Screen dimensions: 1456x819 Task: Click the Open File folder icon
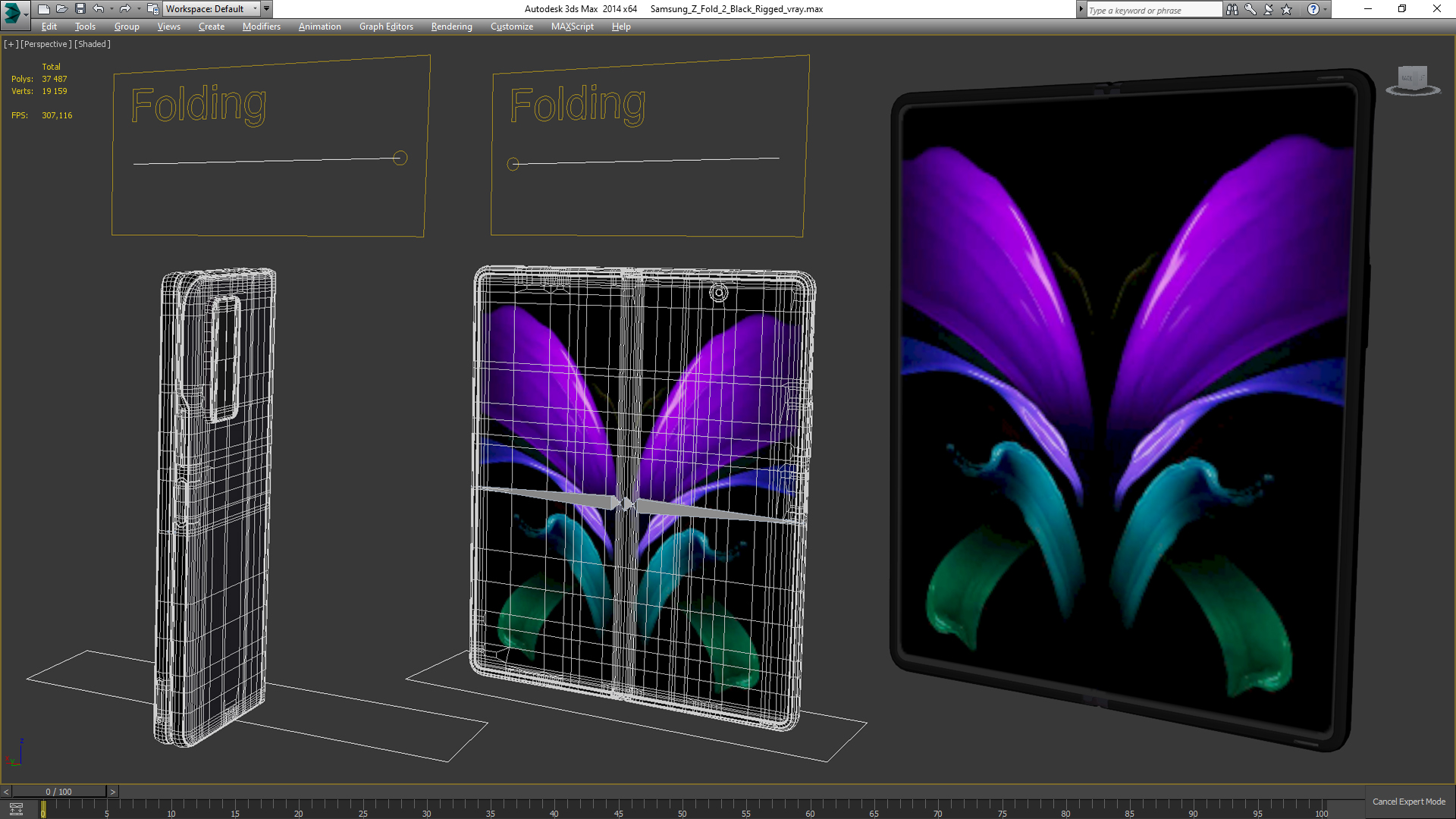point(62,9)
